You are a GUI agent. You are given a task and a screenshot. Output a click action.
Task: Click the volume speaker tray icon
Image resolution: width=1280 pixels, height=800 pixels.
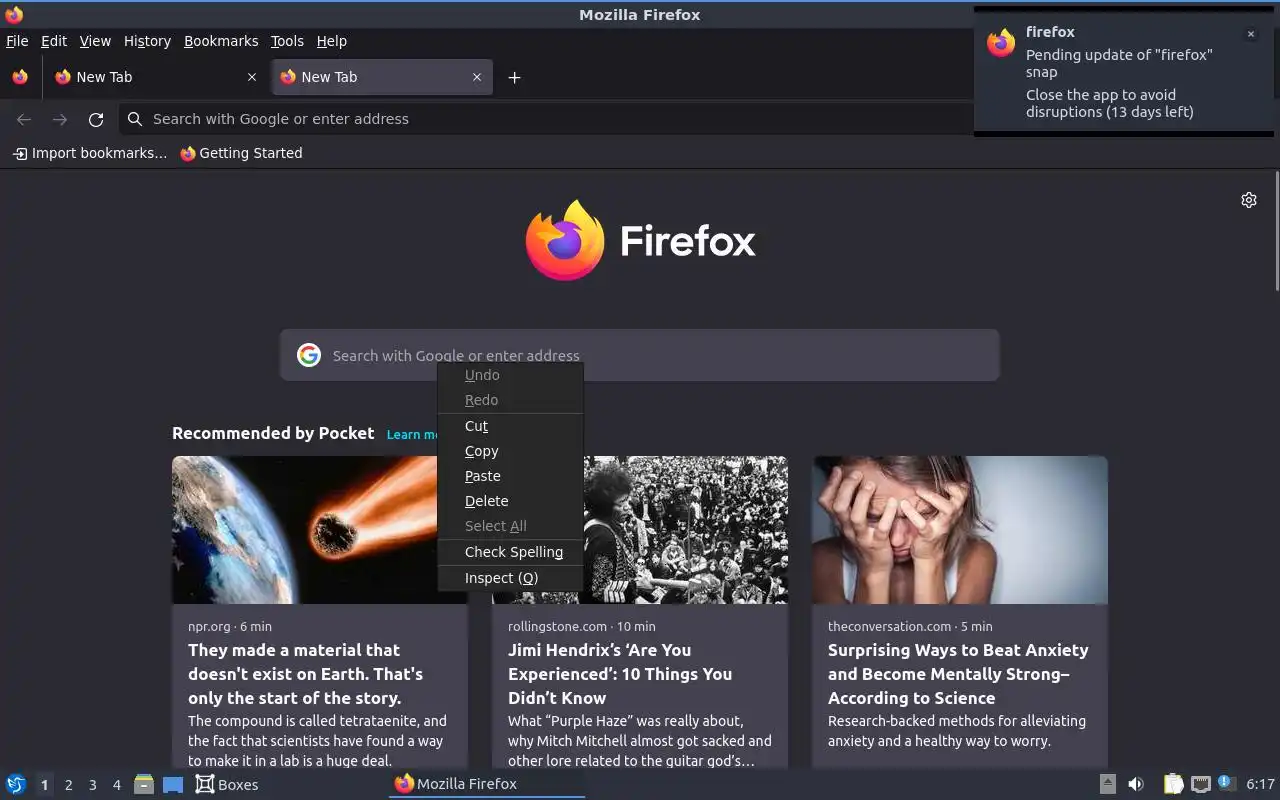click(x=1136, y=784)
